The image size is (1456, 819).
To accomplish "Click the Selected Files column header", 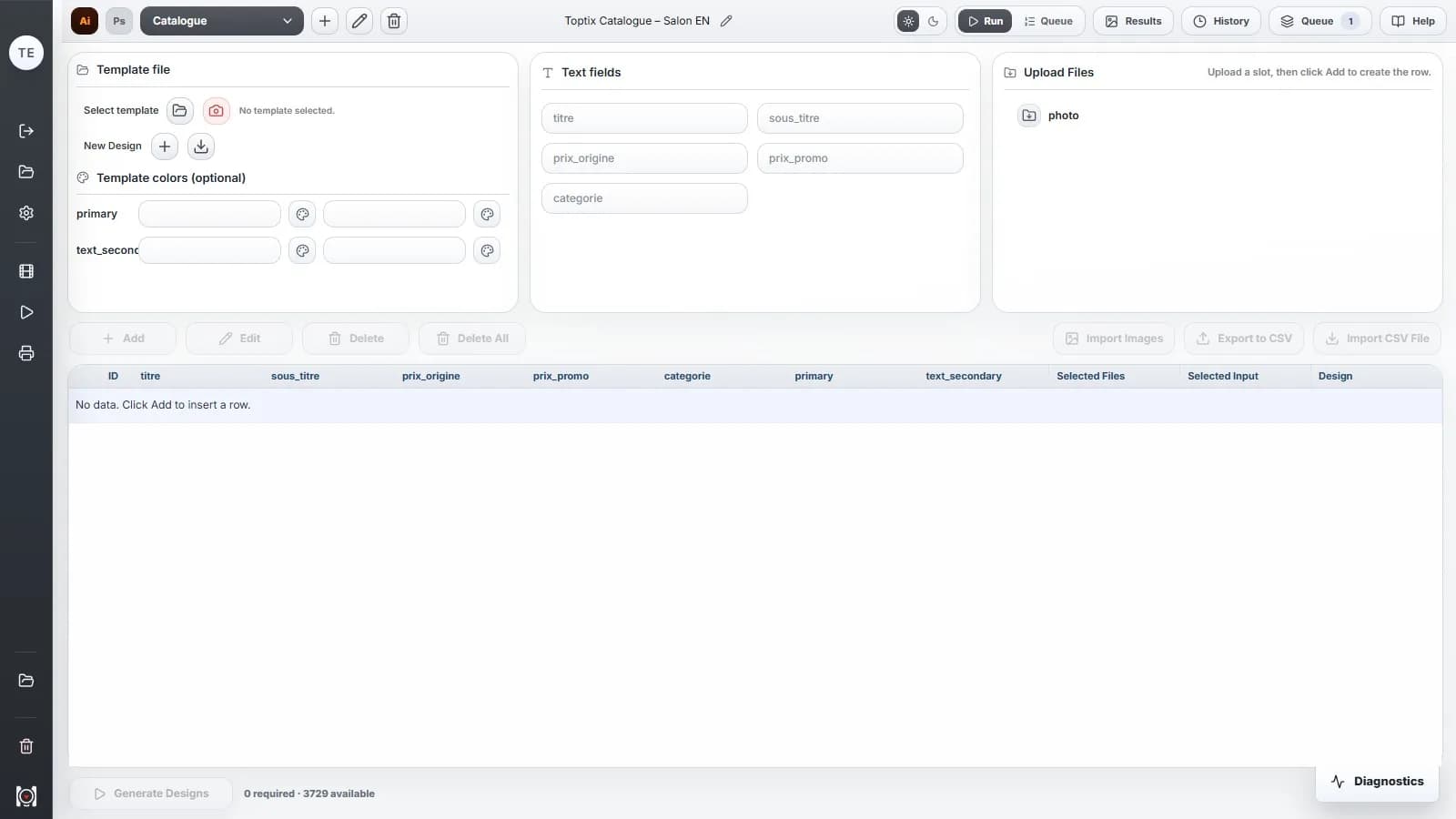I will 1090,376.
